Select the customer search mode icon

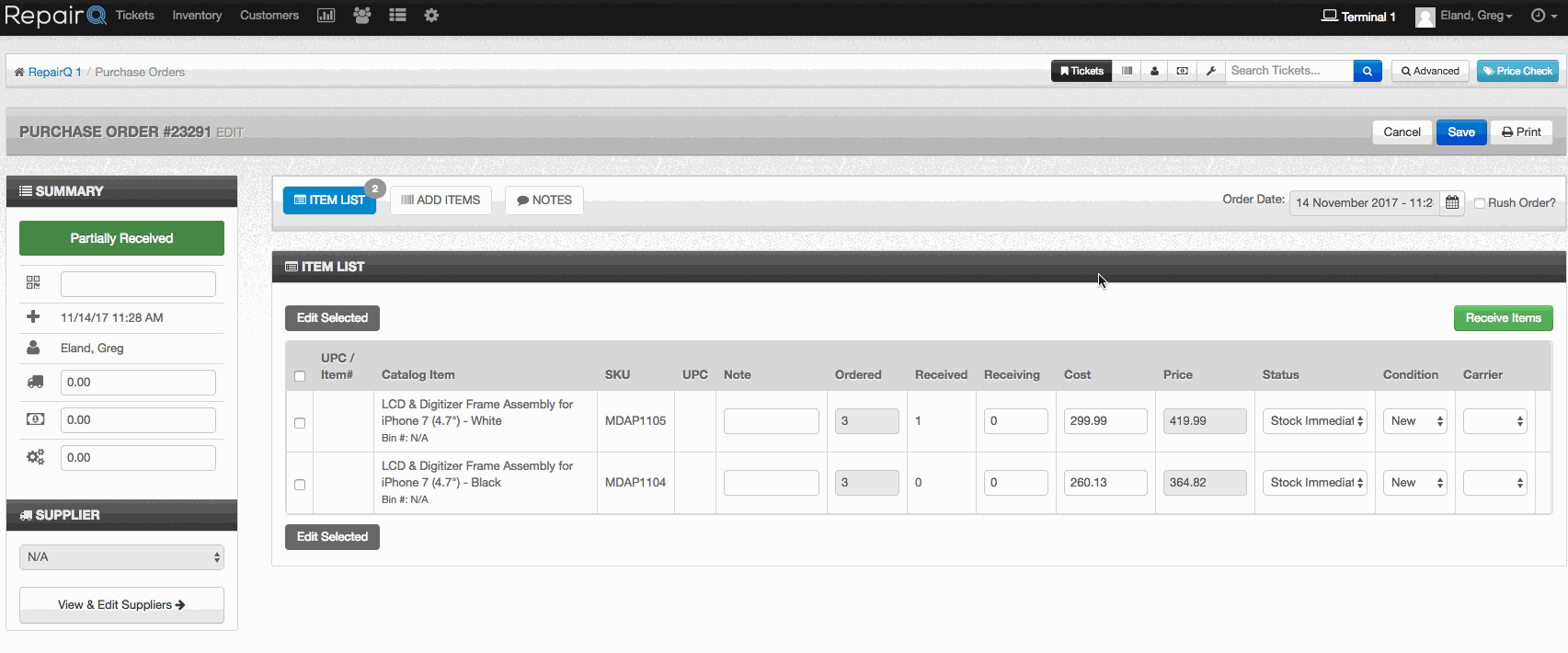click(1154, 71)
